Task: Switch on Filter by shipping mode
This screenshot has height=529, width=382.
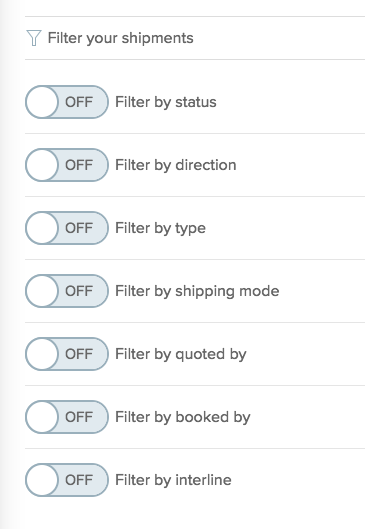Action: (x=67, y=291)
